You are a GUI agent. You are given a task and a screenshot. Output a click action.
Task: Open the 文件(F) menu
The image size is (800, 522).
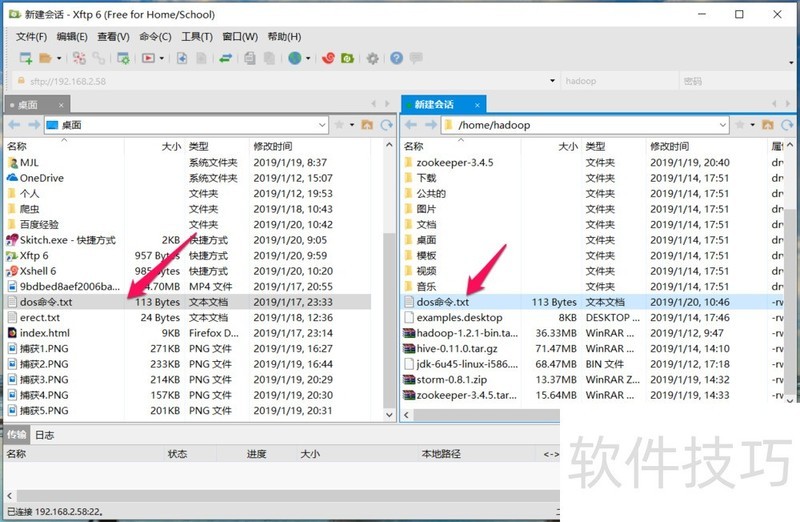[31, 37]
